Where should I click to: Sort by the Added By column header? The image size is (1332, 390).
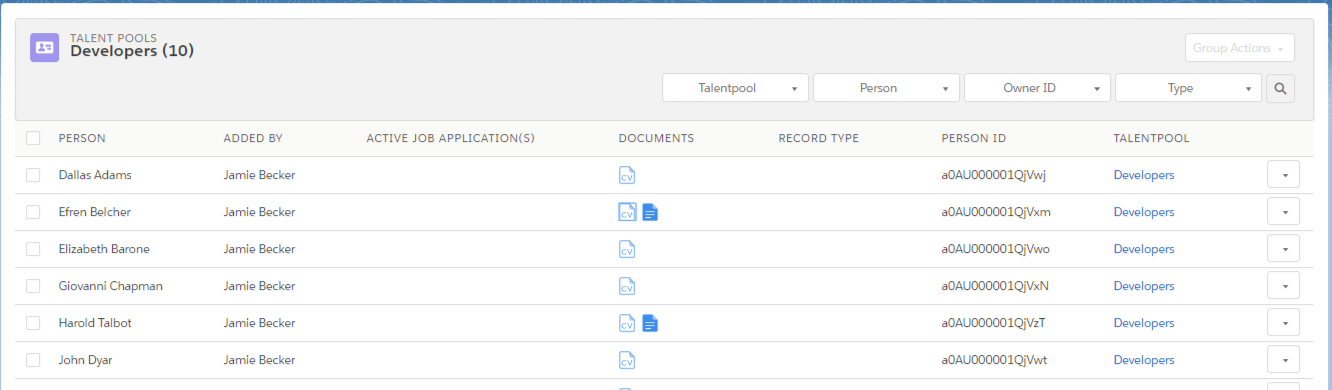[253, 139]
